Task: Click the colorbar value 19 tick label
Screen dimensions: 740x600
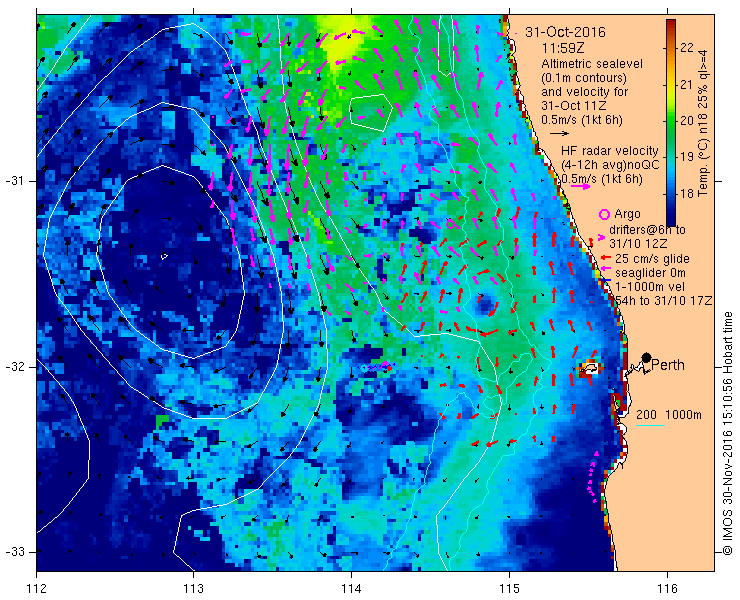Action: click(687, 157)
